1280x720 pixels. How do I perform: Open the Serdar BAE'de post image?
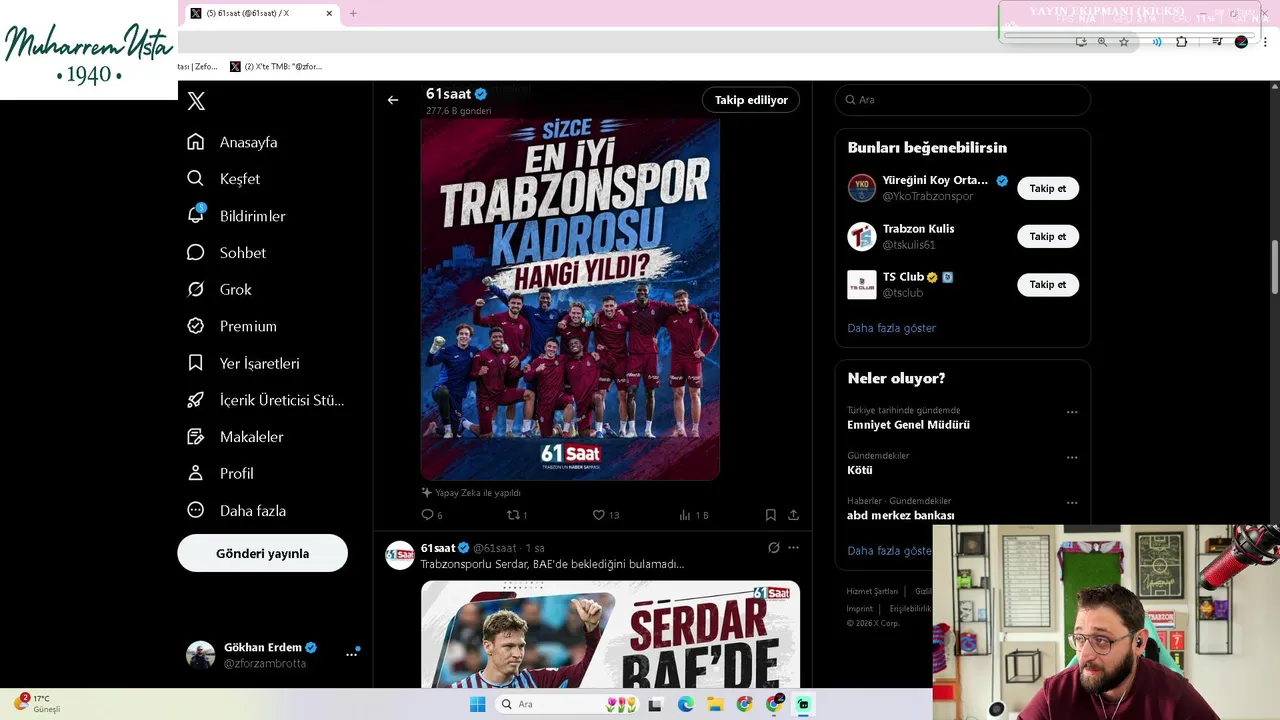610,634
